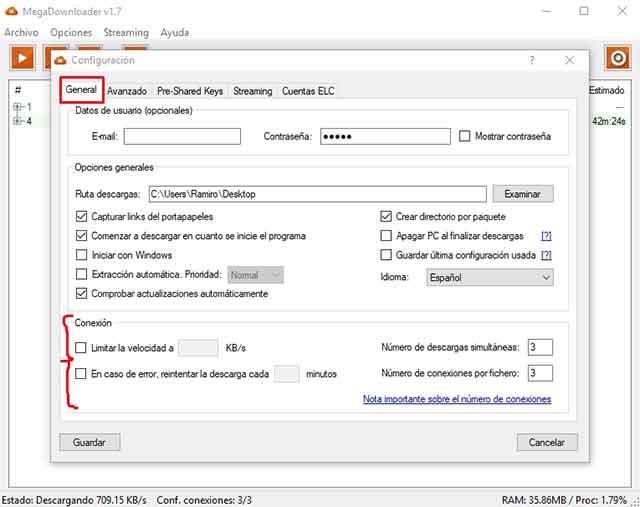Screen dimensions: 640x507
Task: Click the Configuración dialog cloud icon
Action: pyautogui.click(x=61, y=60)
